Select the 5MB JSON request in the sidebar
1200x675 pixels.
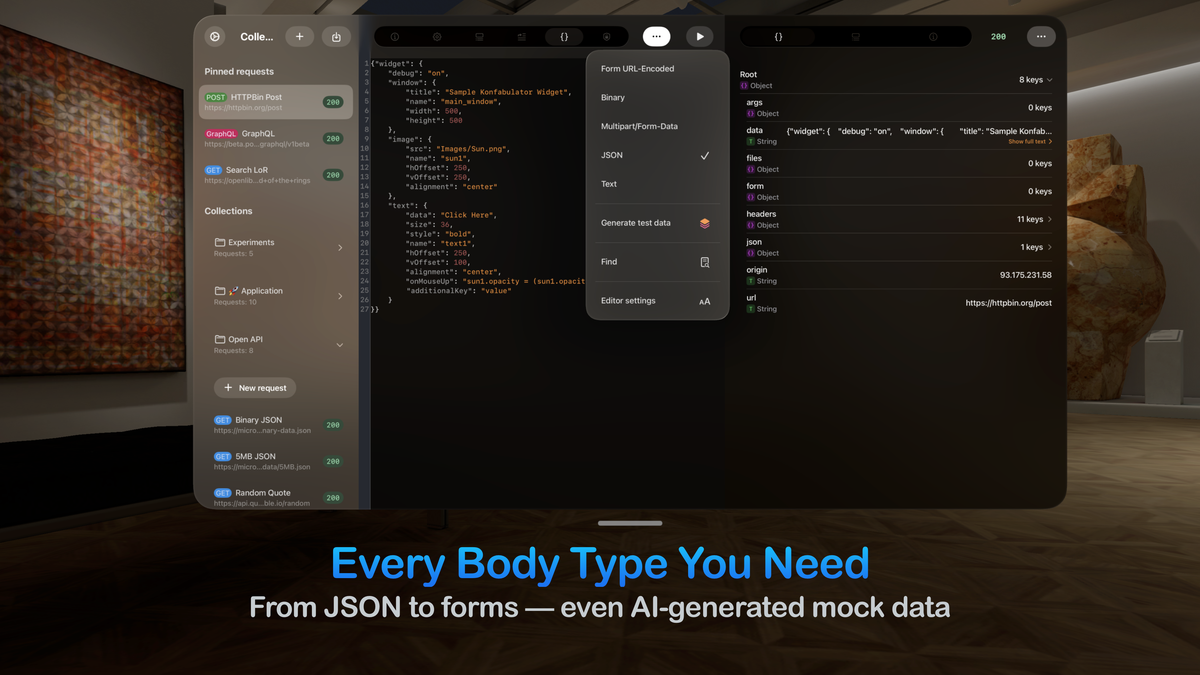pyautogui.click(x=277, y=460)
